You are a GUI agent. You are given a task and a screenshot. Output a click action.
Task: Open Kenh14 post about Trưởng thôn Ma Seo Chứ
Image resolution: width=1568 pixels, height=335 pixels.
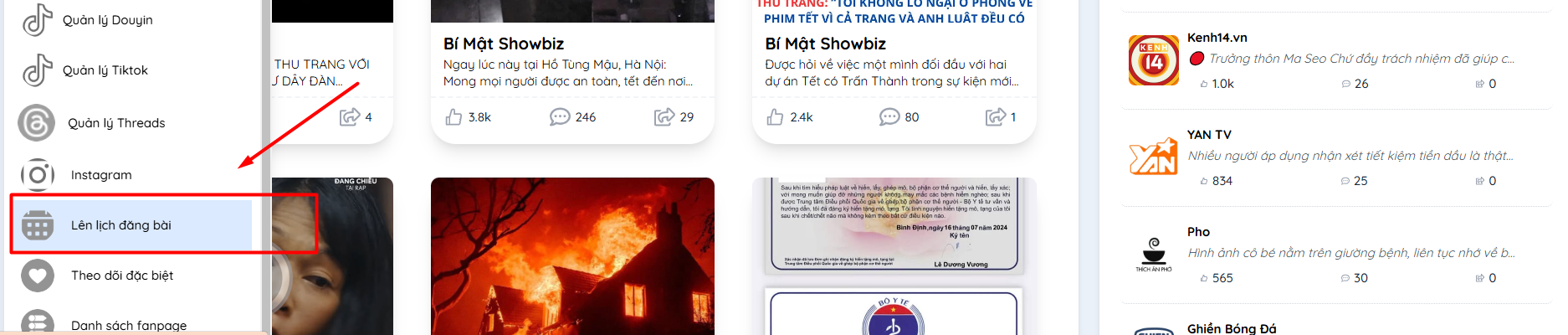1361,59
